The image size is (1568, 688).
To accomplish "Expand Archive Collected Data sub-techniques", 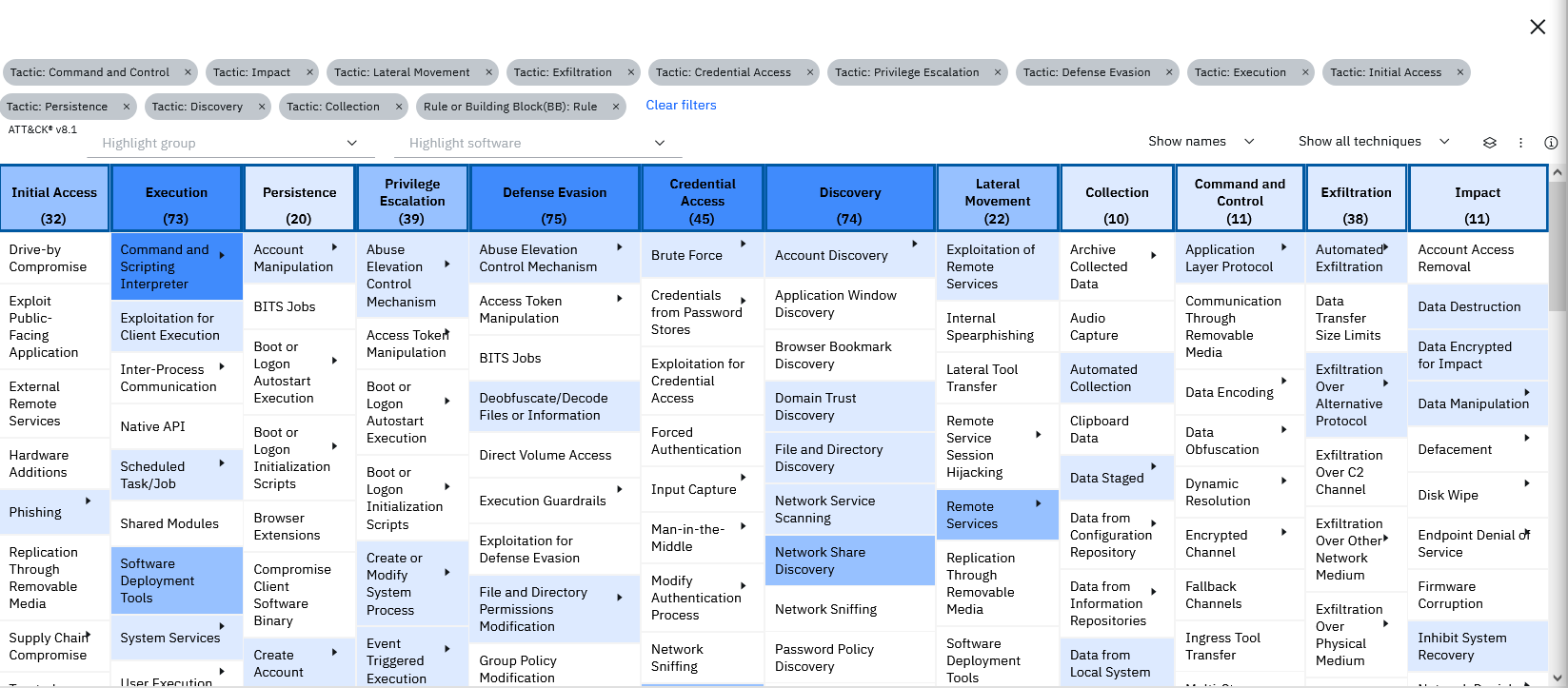I will coord(1154,255).
